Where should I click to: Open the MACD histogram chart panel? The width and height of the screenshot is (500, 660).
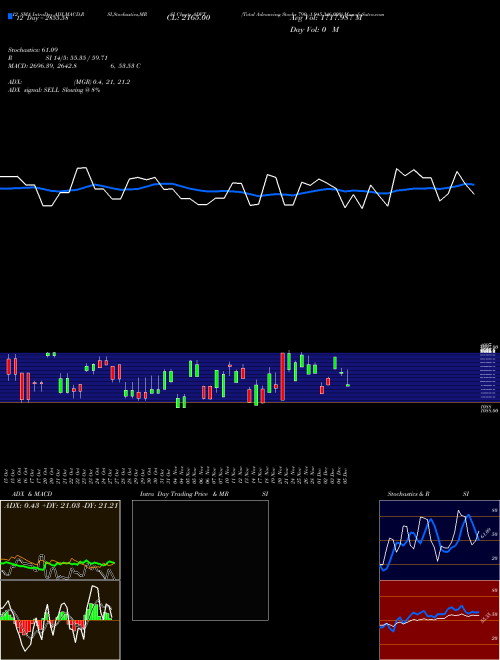point(60,620)
